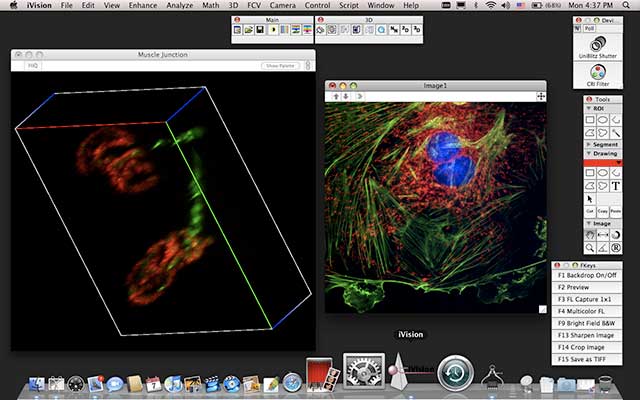The width and height of the screenshot is (640, 400).
Task: Toggle HiQ in Muscle Junction window
Action: (x=33, y=65)
